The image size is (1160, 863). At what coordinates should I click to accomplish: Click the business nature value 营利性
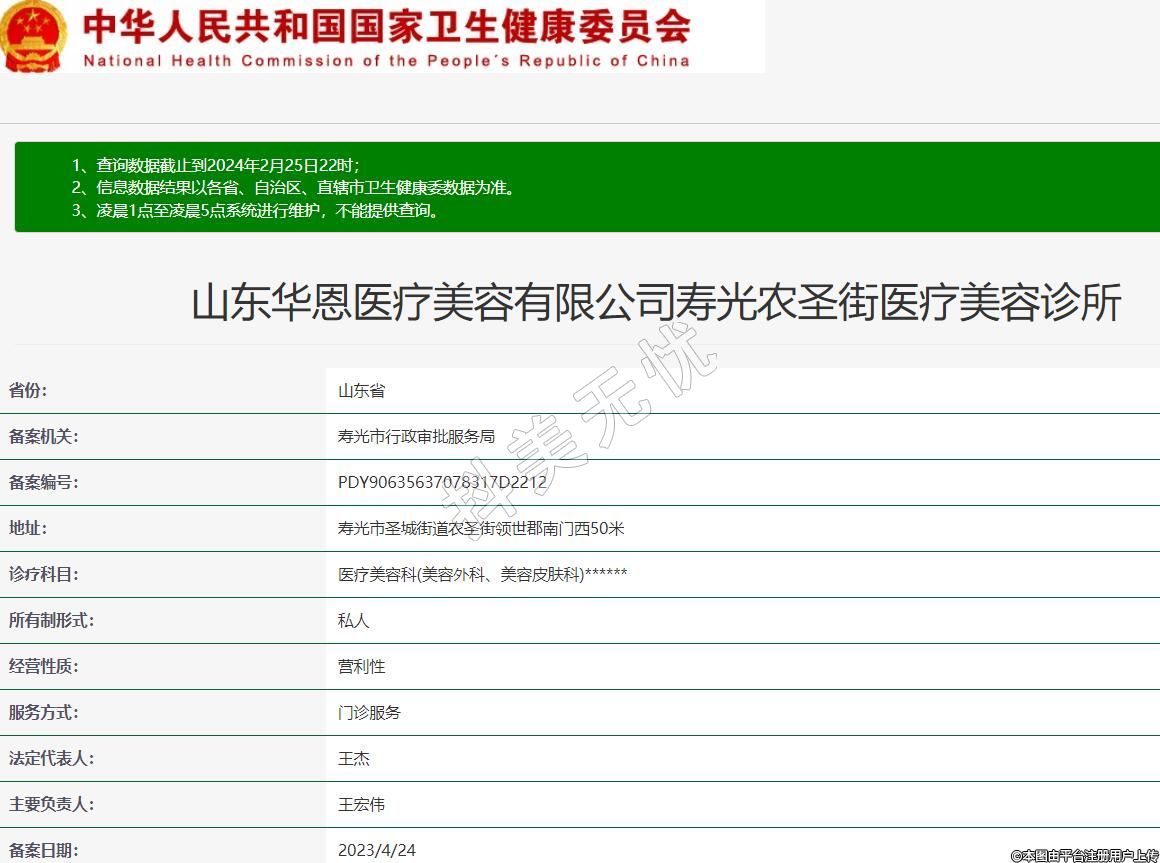361,667
